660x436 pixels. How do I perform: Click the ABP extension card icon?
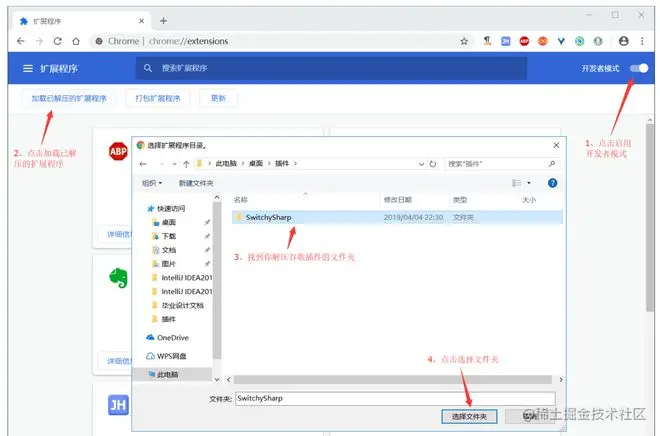pyautogui.click(x=118, y=152)
